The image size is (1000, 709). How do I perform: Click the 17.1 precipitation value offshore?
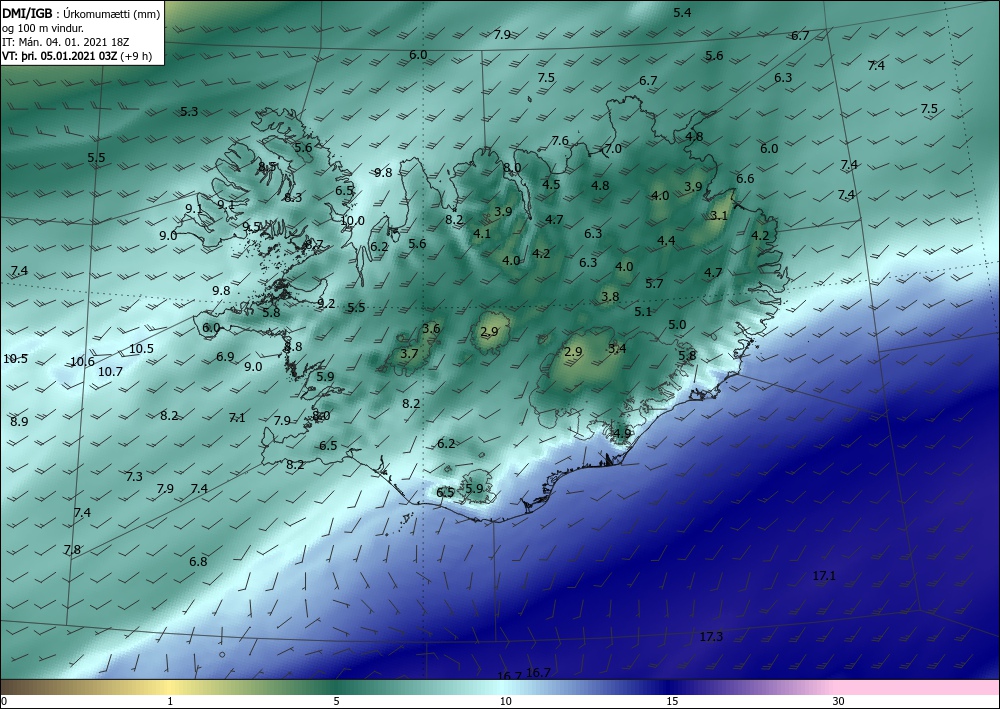point(824,576)
